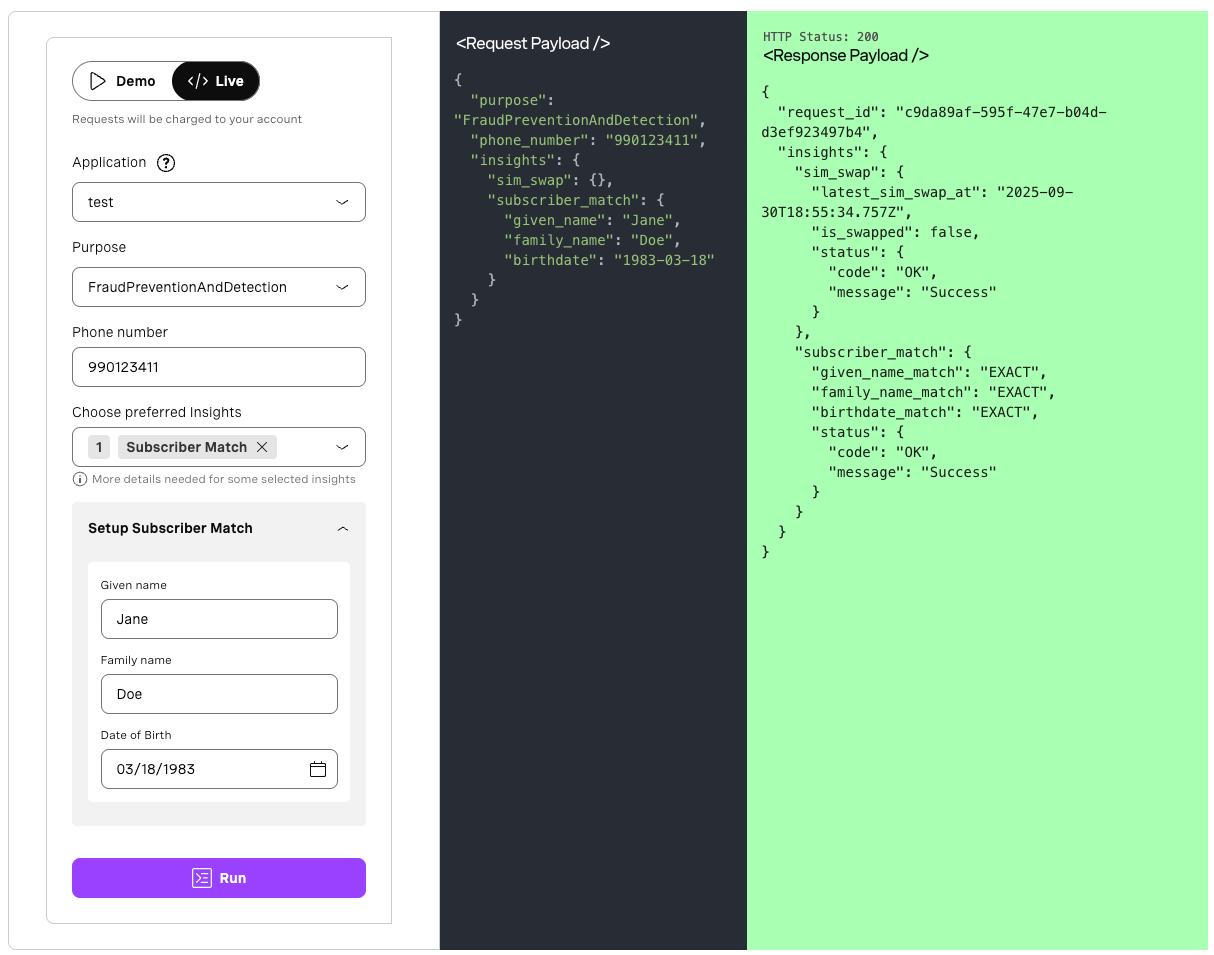Click the Run button
Screen dimensions: 1214x955
218,877
